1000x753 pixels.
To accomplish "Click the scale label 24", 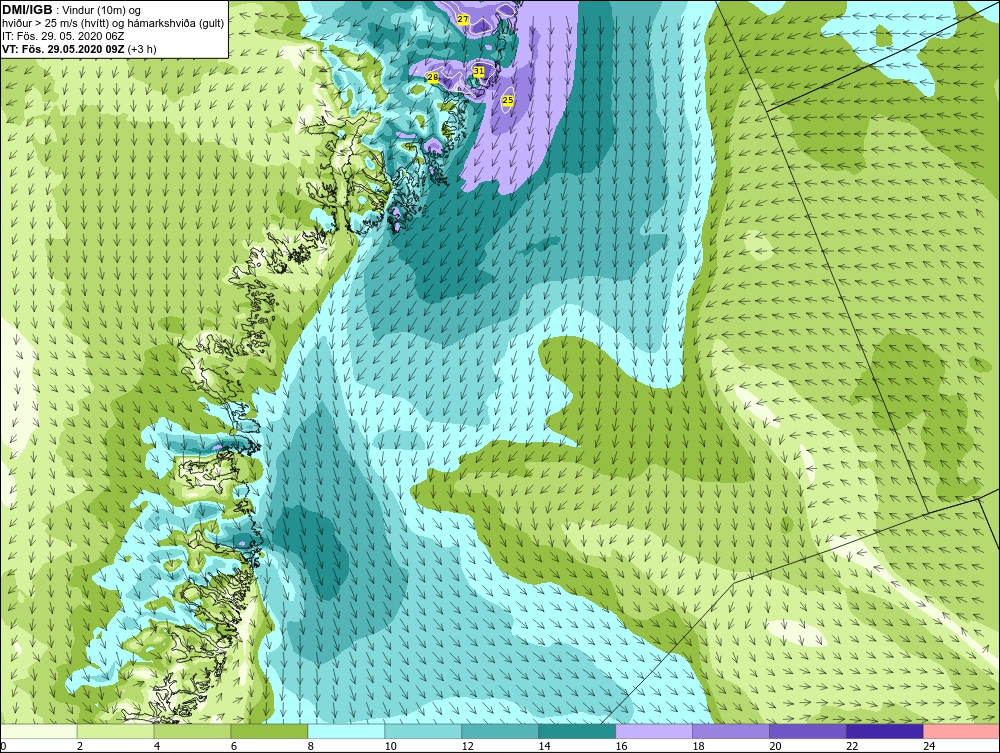I will (x=929, y=746).
